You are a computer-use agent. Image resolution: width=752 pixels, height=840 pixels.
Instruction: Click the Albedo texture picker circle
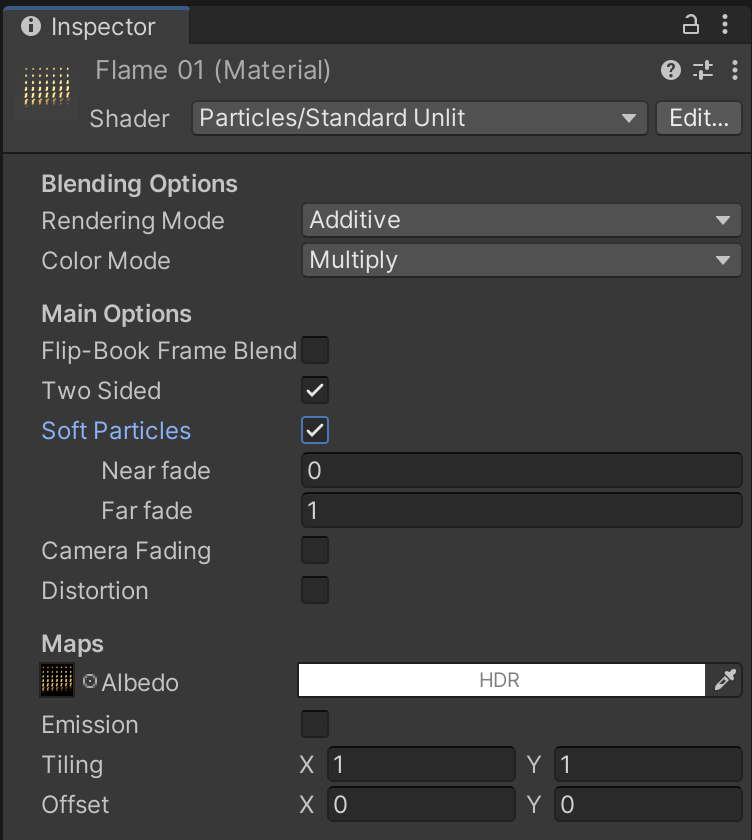click(90, 682)
